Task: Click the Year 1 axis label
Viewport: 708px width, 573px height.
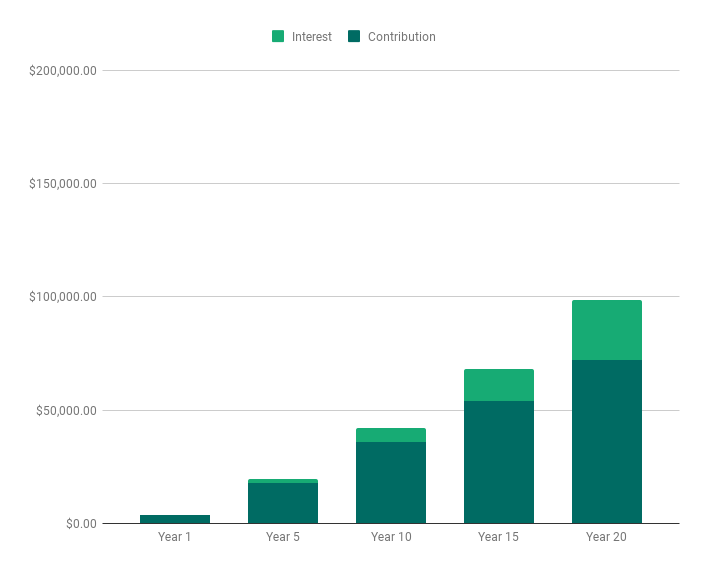Action: 175,537
